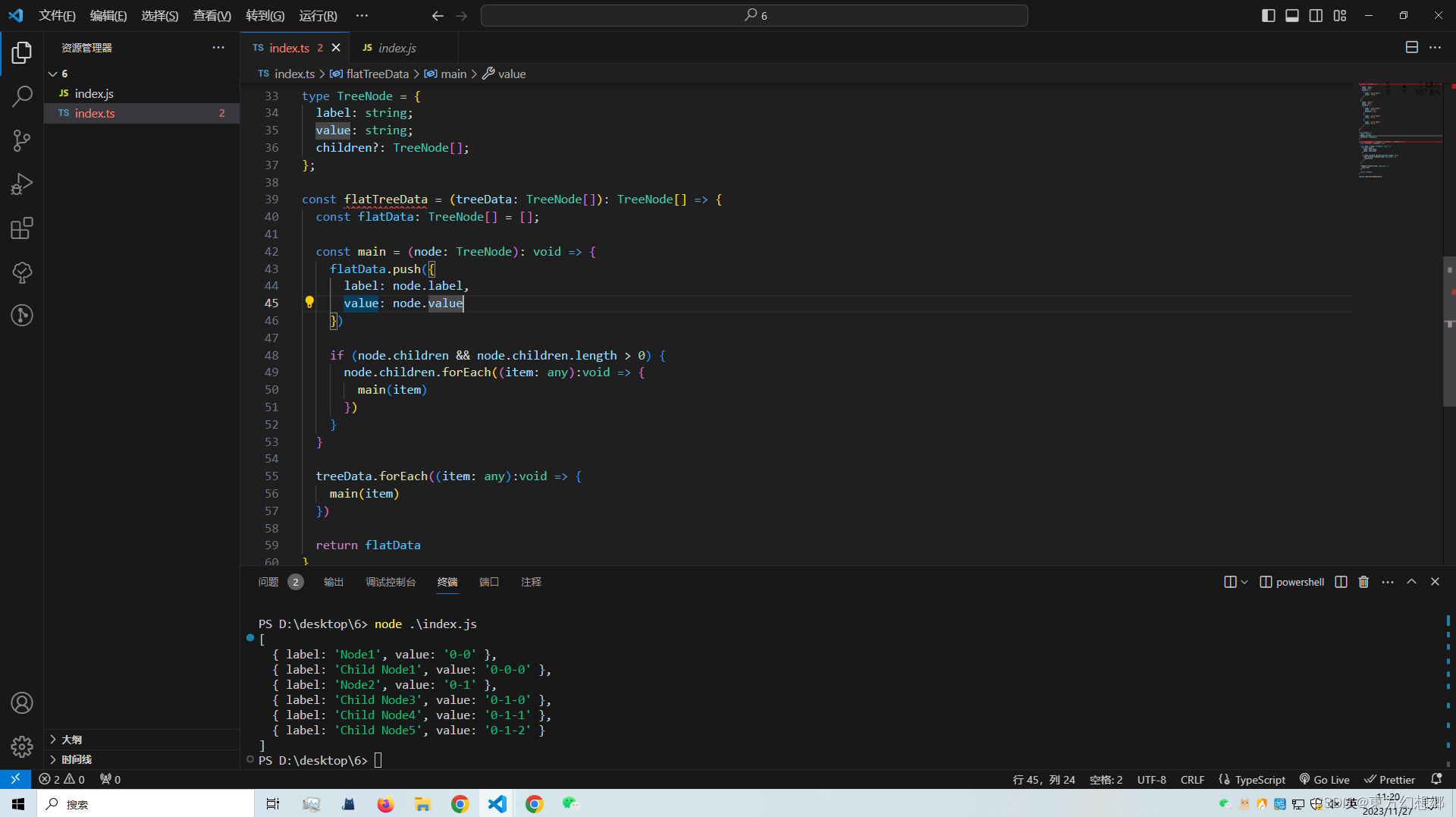Open the Source Control view
Viewport: 1456px width, 817px height.
pos(22,140)
